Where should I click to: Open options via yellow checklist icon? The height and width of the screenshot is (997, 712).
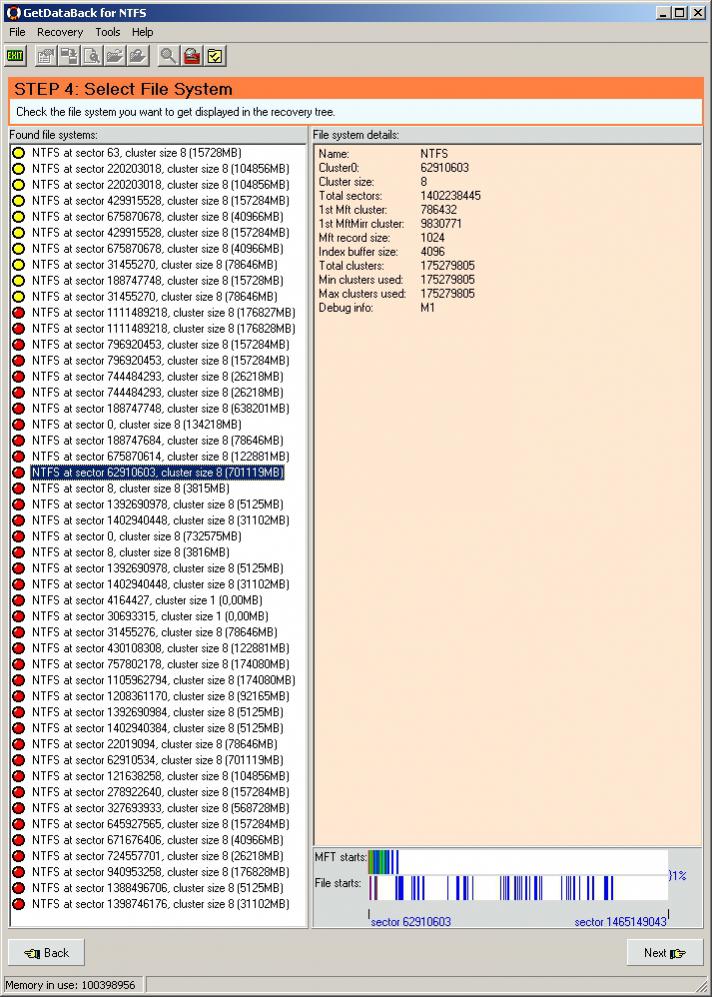pyautogui.click(x=216, y=56)
